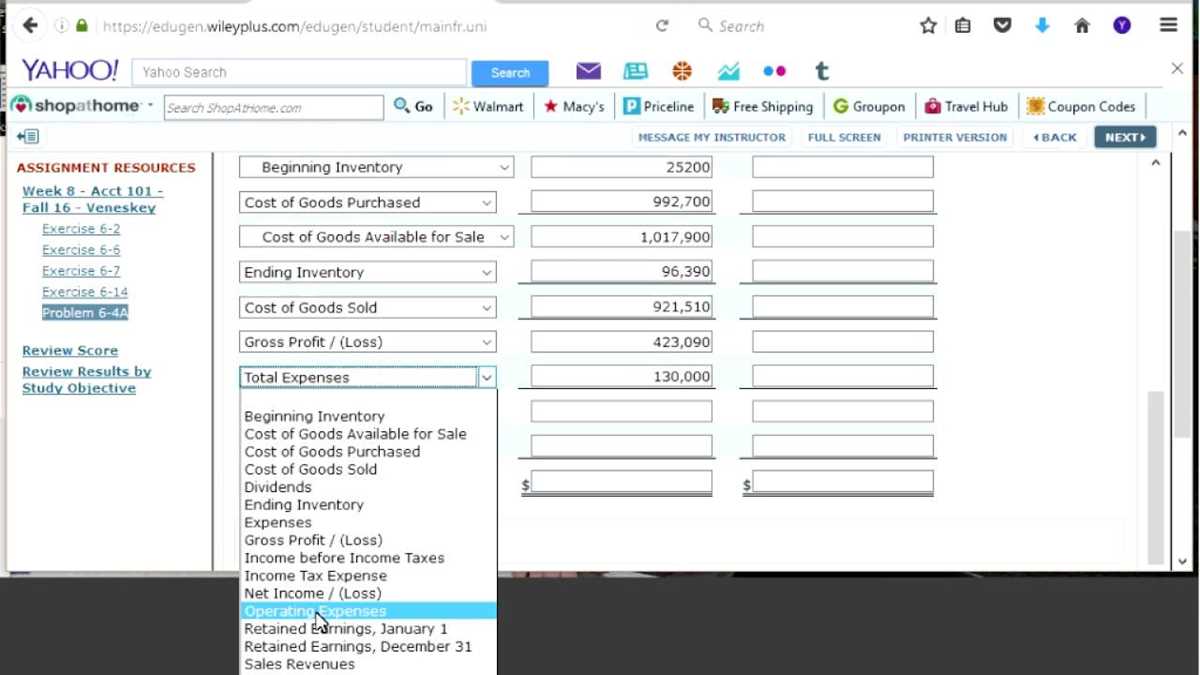Viewport: 1200px width, 675px height.
Task: Expand the ShopAtHome logo dropdown arrow
Action: pos(151,104)
